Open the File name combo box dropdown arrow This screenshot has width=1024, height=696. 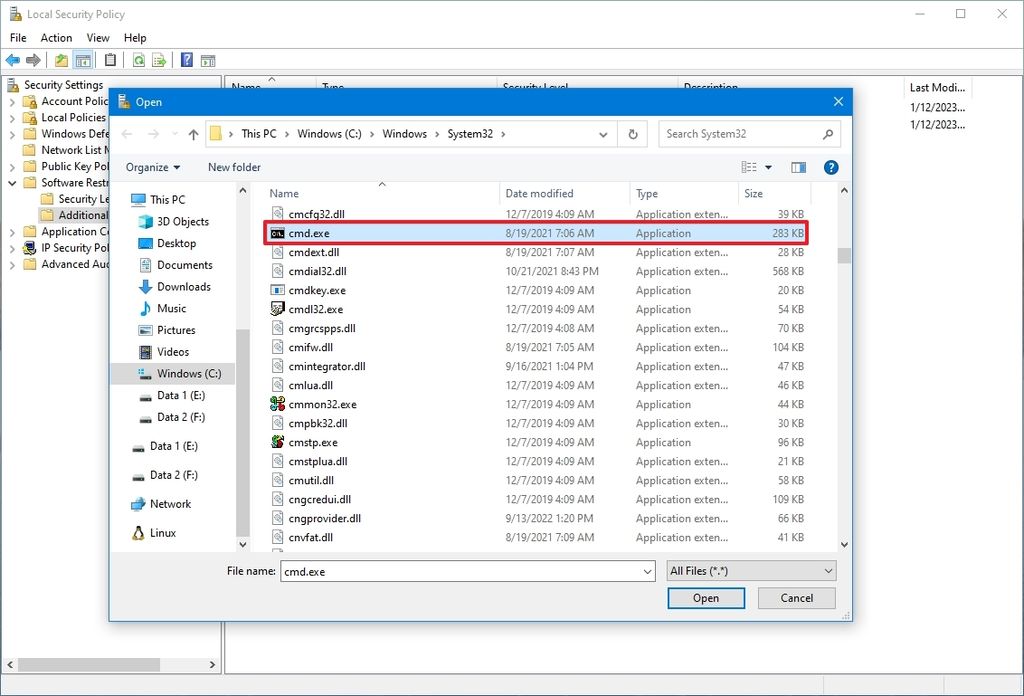[646, 570]
